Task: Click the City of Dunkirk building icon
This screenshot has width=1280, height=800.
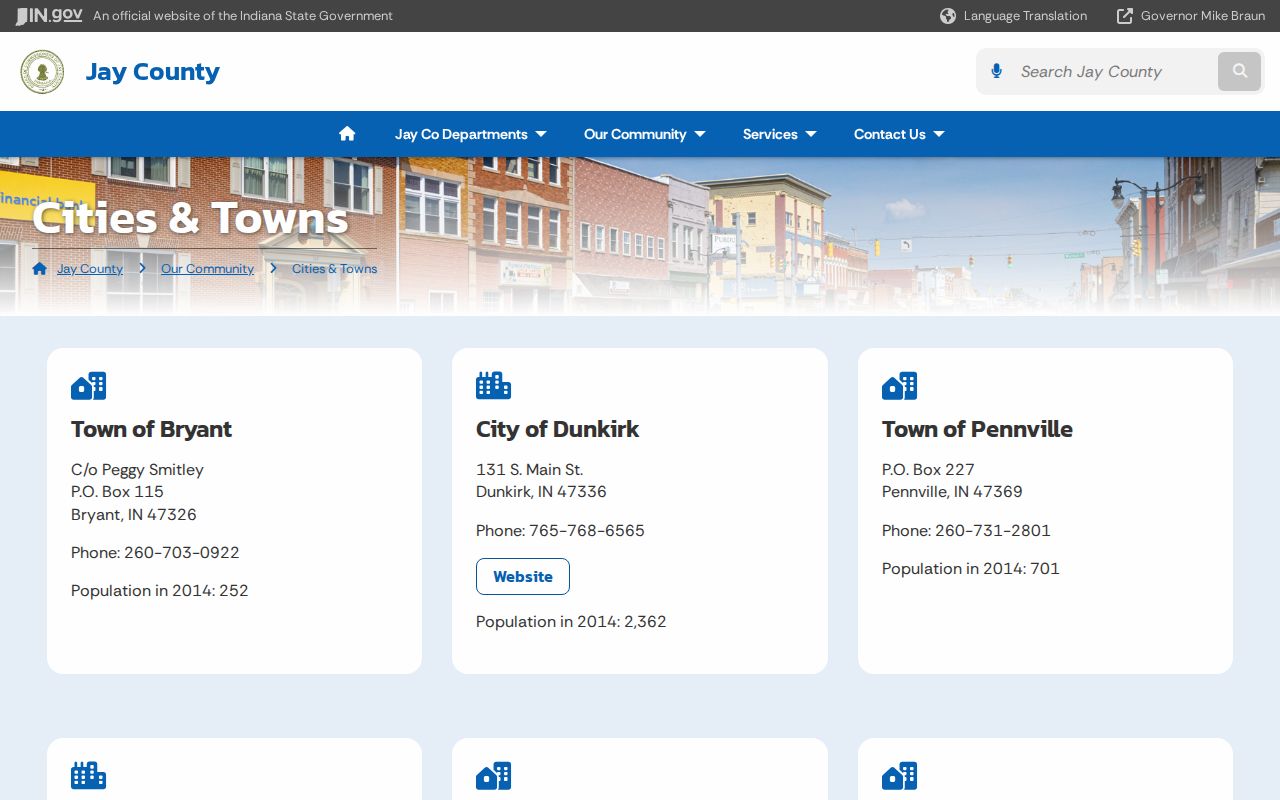Action: [493, 386]
